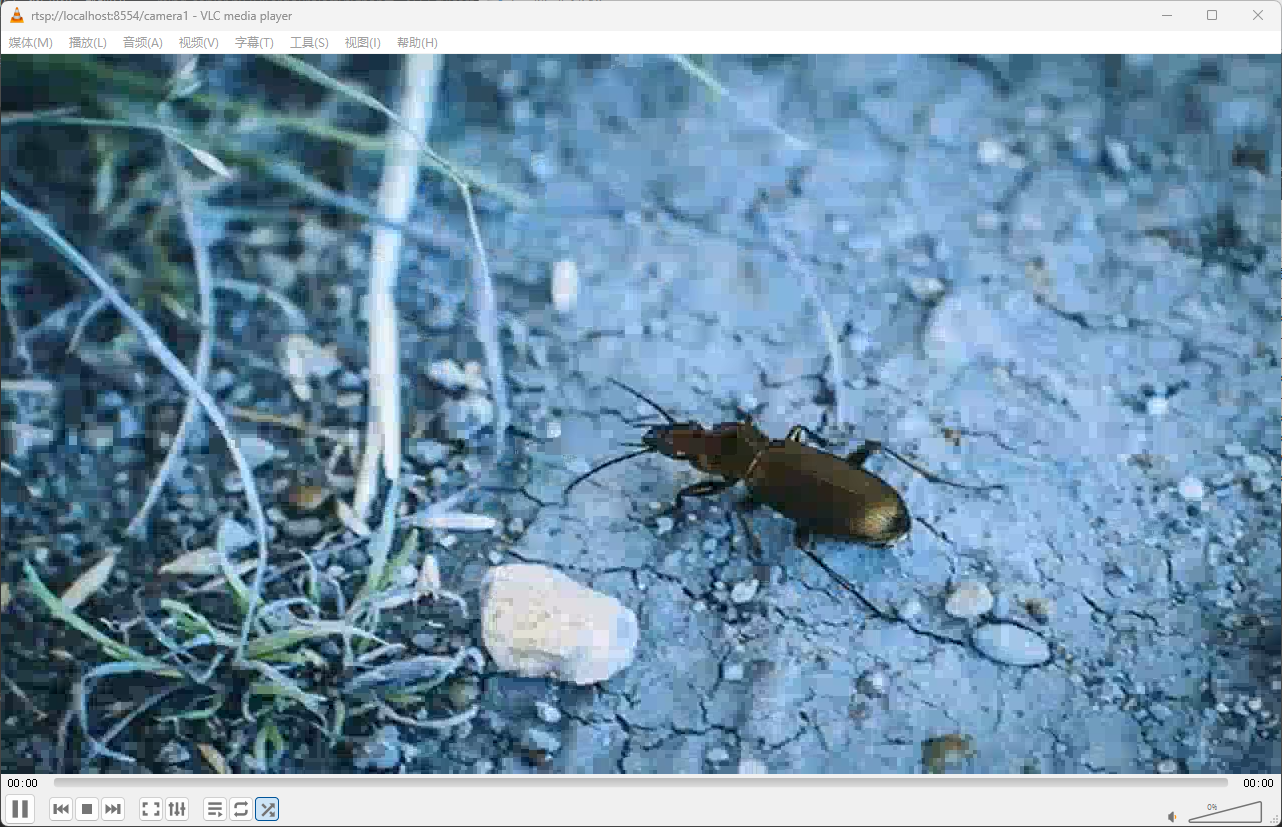Open the 字幕(T) menu

254,42
